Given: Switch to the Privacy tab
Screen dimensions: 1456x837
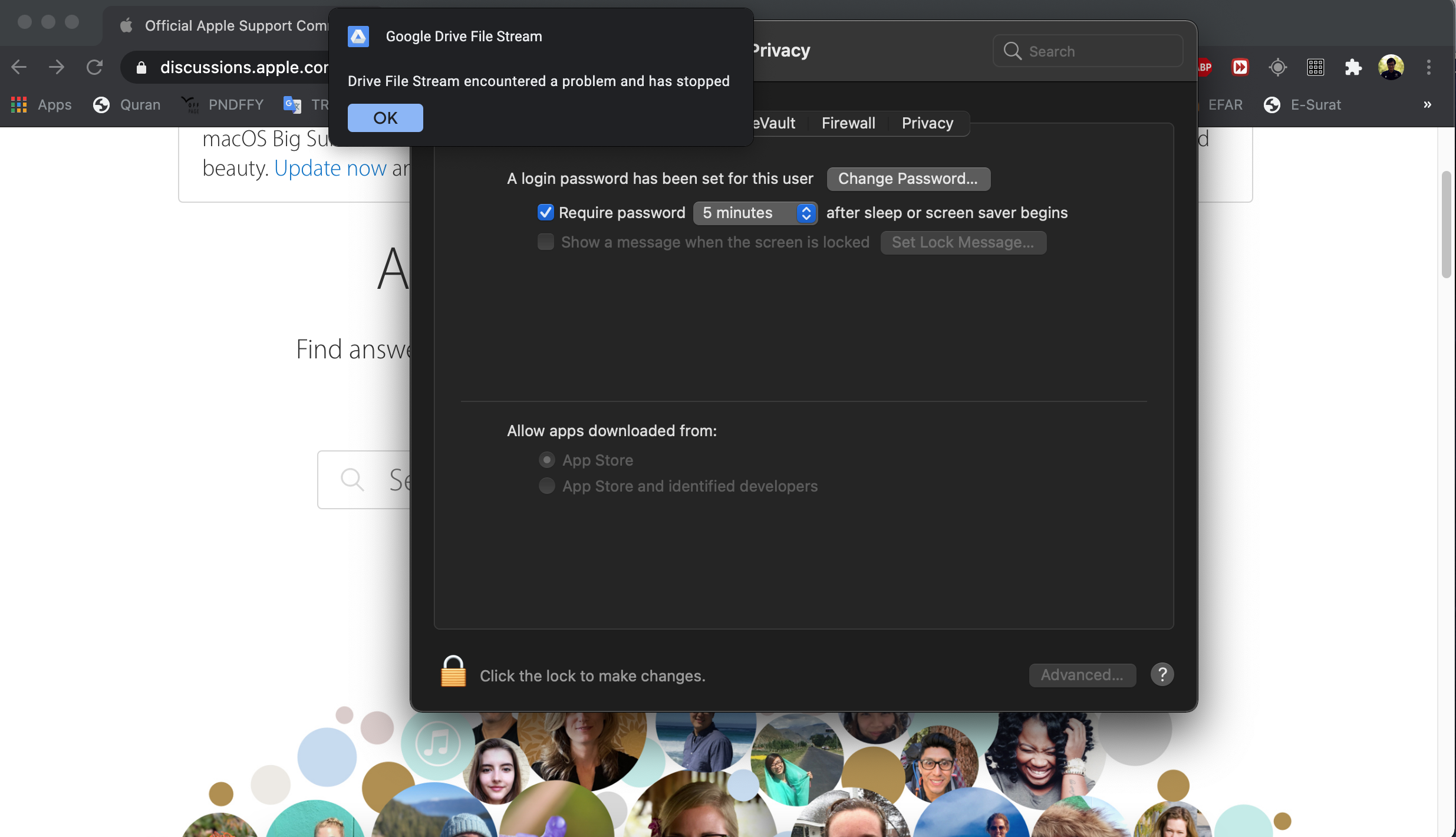Looking at the screenshot, I should tap(927, 123).
